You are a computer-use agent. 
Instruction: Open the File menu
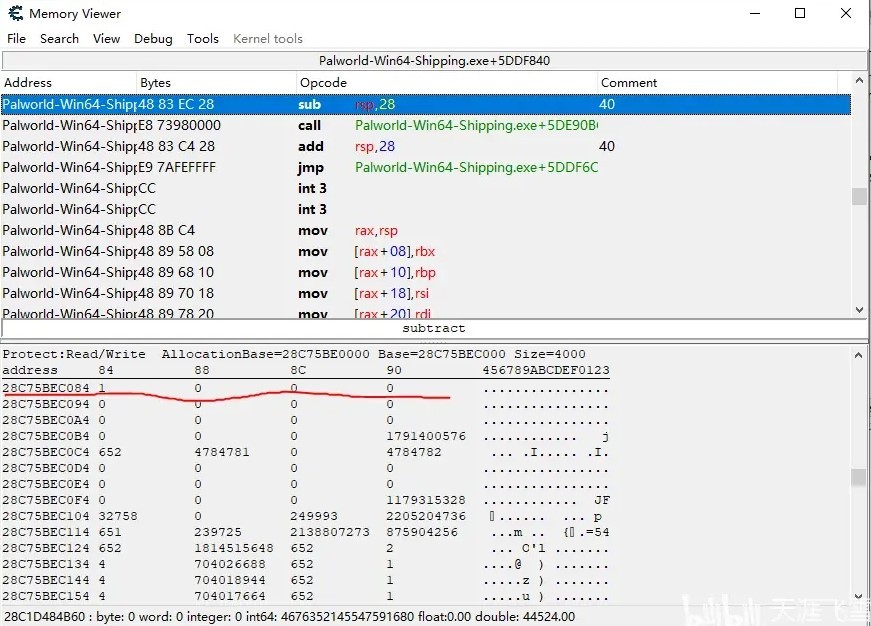(x=16, y=38)
